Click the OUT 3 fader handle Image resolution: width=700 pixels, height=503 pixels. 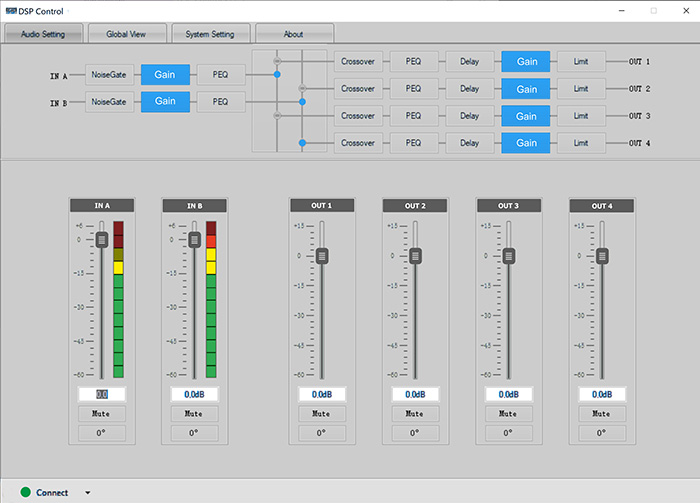(508, 256)
